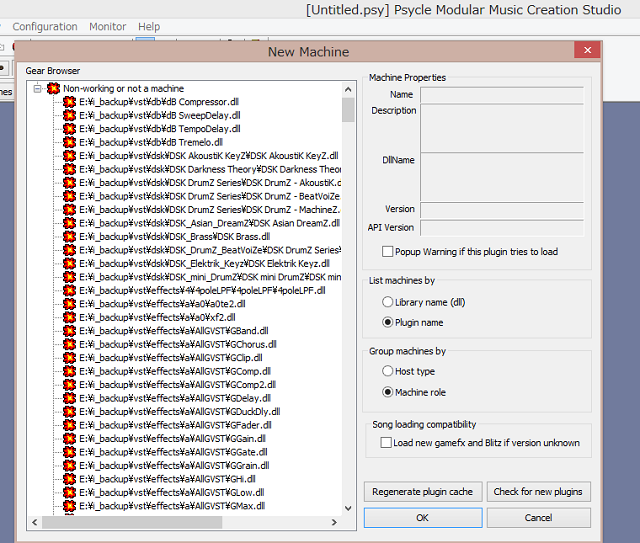The width and height of the screenshot is (640, 543).
Task: Click the icon beside GDelay.dll
Action: tap(70, 398)
